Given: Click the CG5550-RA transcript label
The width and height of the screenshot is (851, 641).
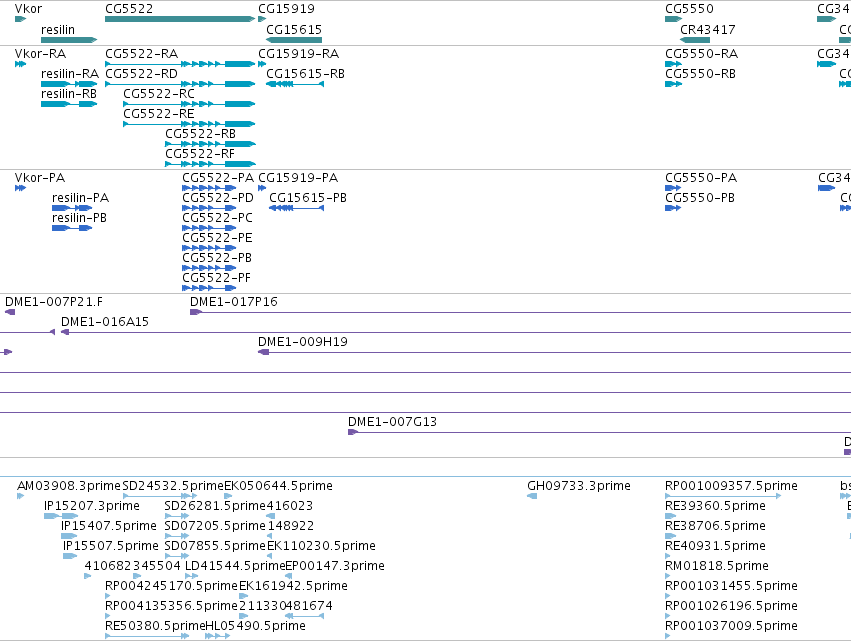Looking at the screenshot, I should point(702,54).
